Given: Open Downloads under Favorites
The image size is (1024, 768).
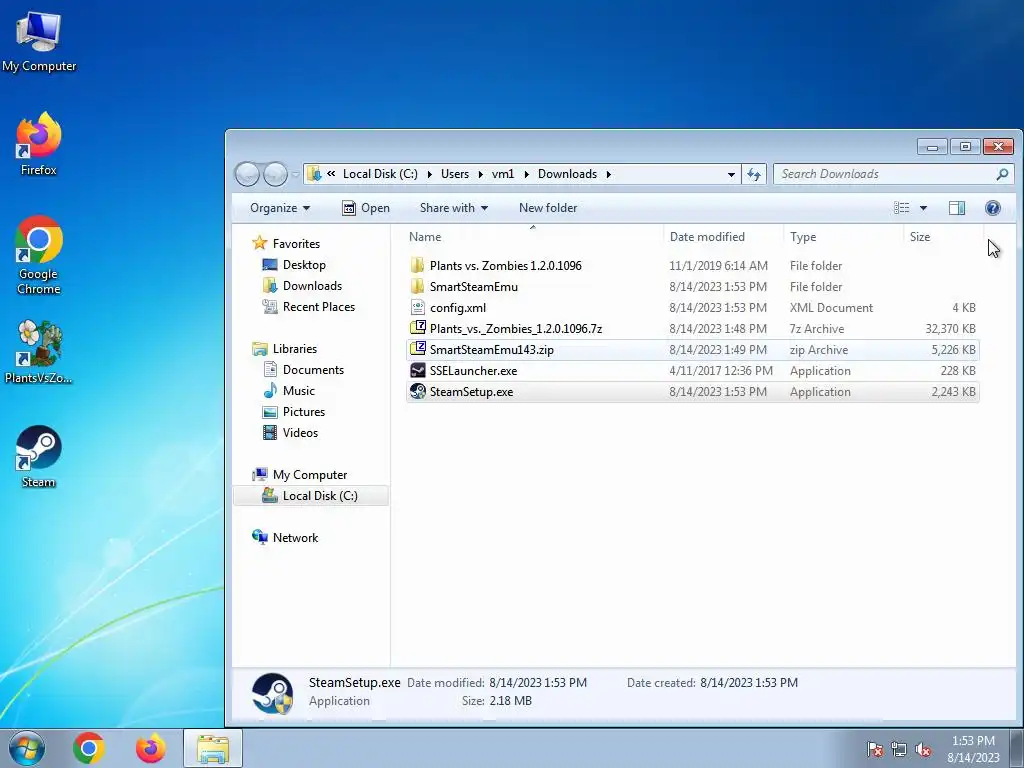Looking at the screenshot, I should click(x=312, y=285).
